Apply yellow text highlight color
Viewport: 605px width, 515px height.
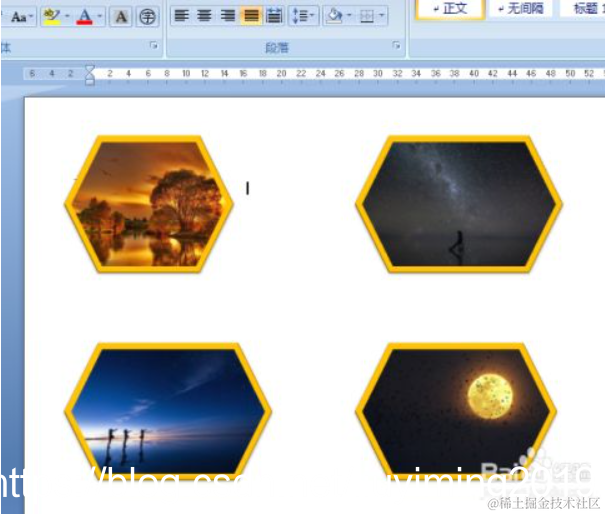coord(52,17)
